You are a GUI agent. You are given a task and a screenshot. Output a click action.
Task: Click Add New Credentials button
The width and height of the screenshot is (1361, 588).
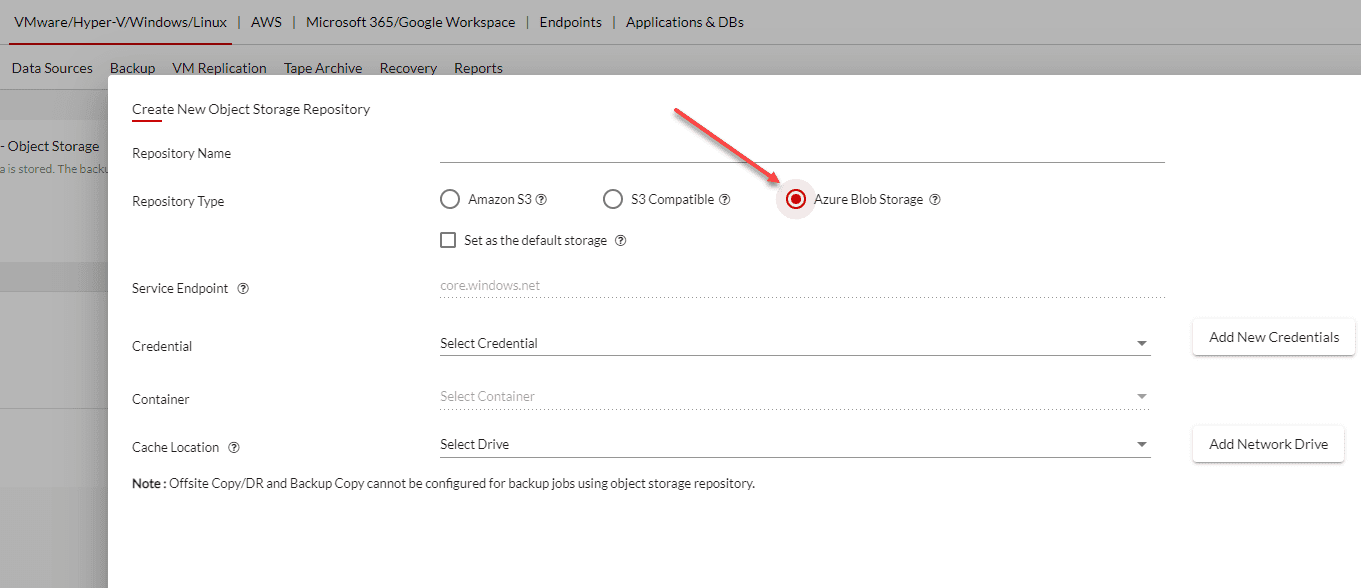click(1273, 337)
